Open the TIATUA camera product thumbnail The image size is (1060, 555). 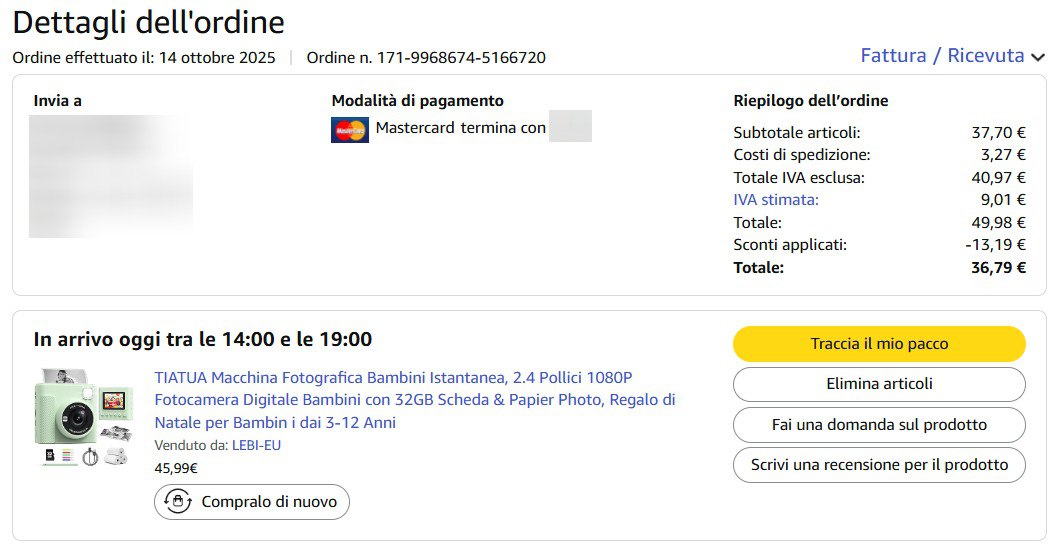(83, 418)
